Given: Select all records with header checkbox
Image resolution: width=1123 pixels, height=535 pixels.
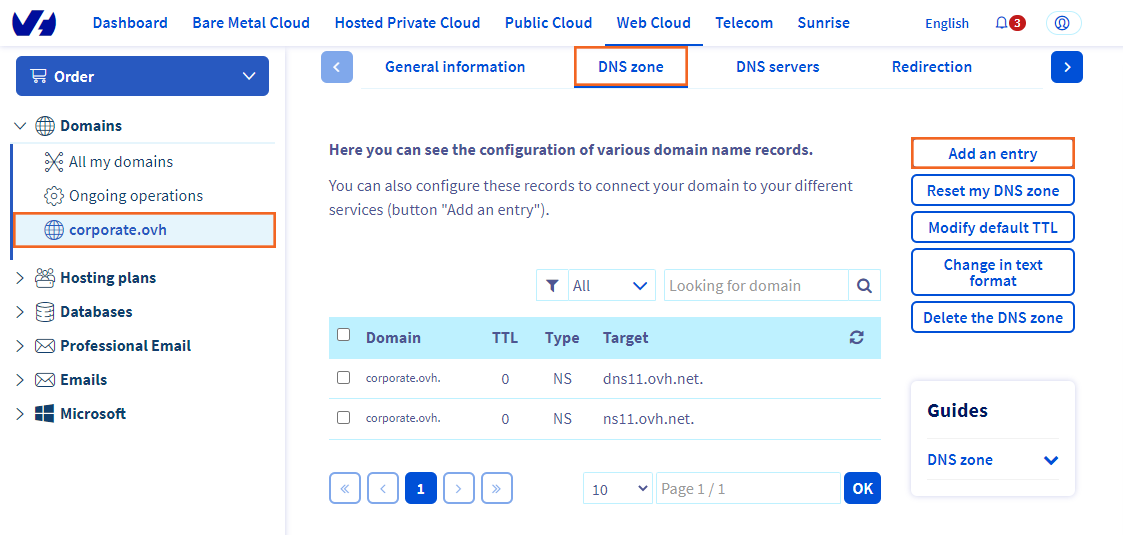Looking at the screenshot, I should point(344,336).
